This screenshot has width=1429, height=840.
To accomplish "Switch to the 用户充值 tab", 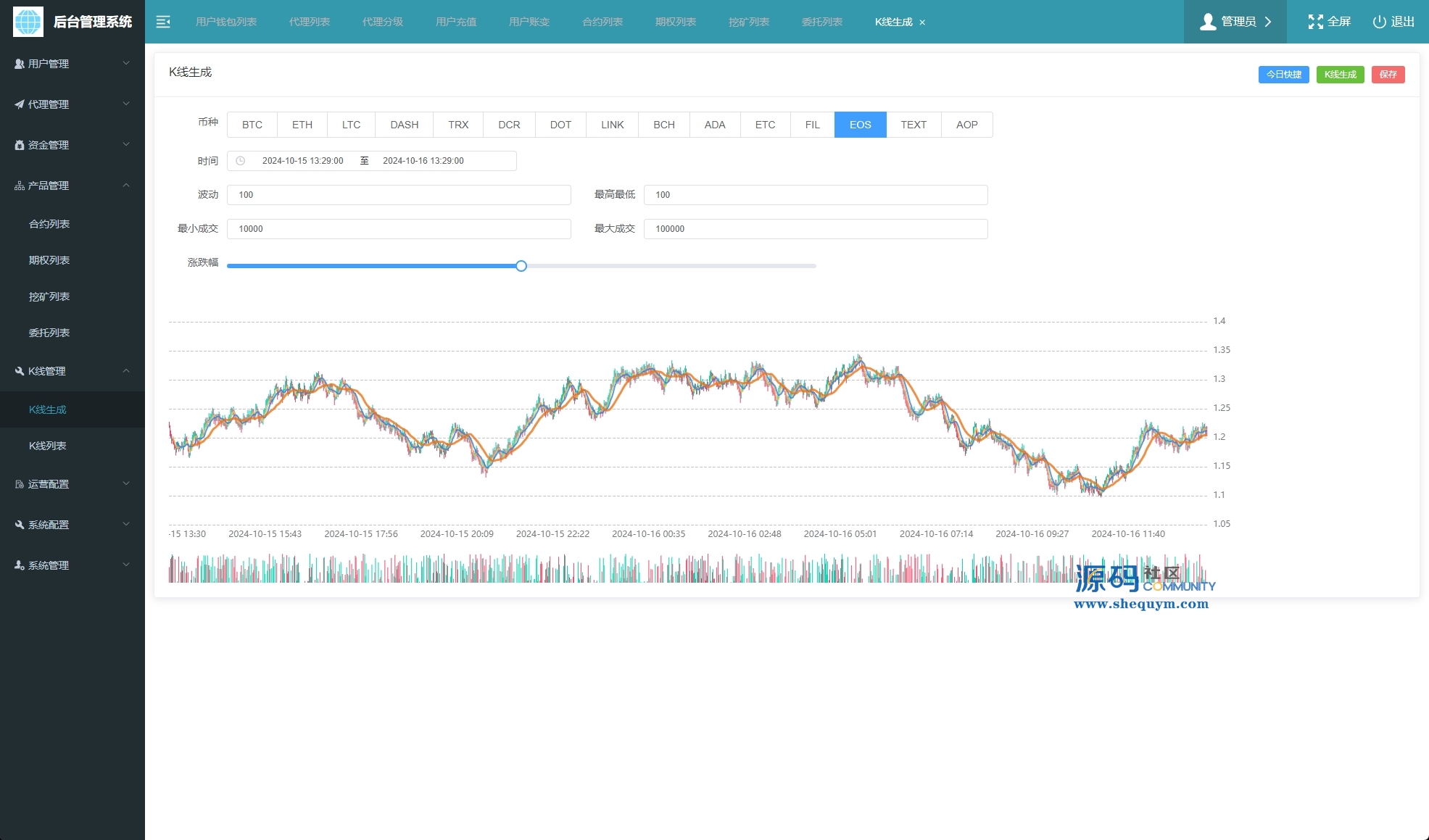I will pyautogui.click(x=456, y=22).
